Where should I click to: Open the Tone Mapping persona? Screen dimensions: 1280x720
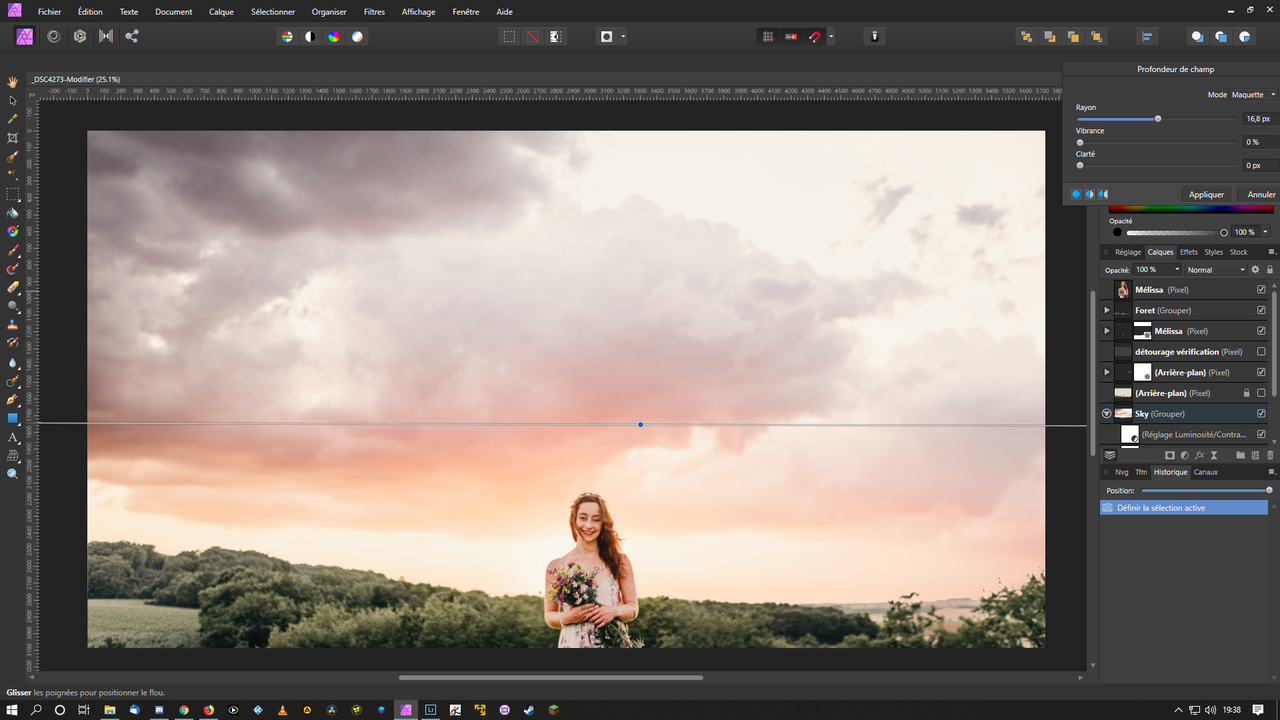(x=106, y=36)
